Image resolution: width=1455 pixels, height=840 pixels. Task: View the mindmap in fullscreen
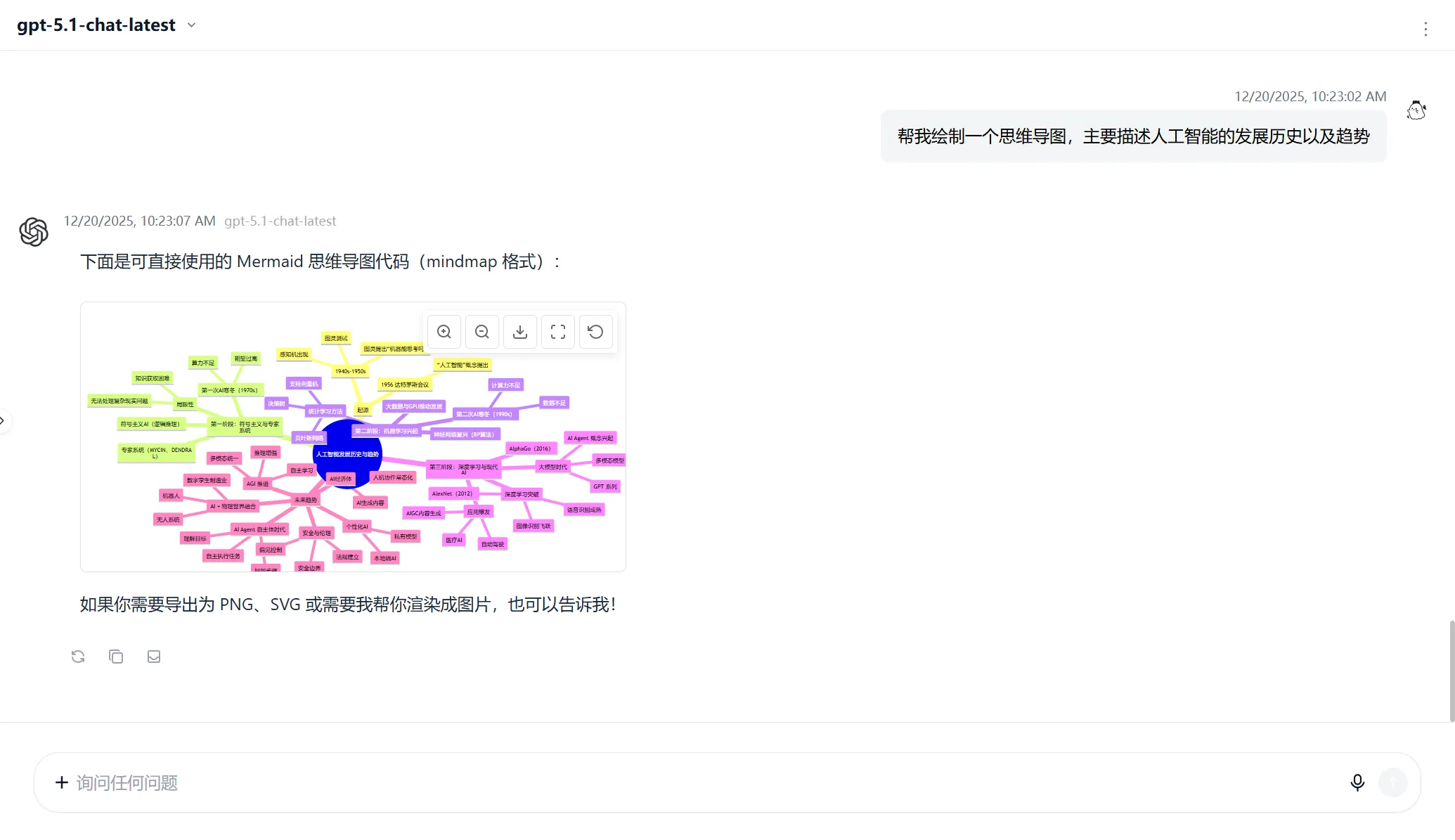[x=557, y=331]
